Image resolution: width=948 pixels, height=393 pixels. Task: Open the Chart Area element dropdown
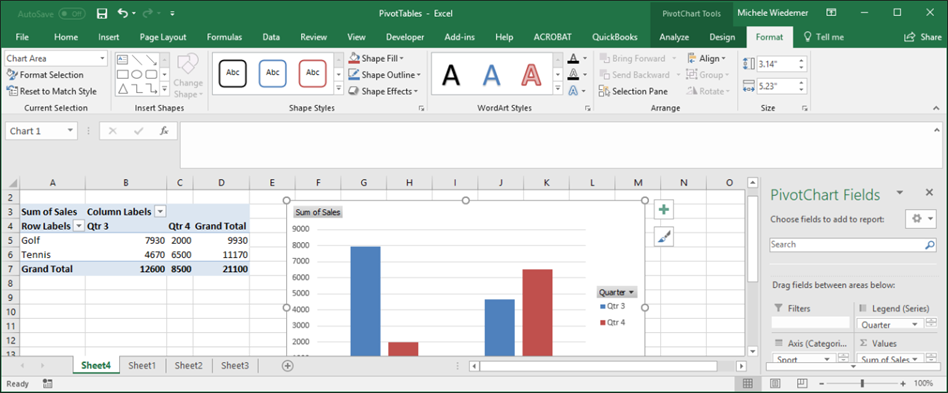pos(102,59)
